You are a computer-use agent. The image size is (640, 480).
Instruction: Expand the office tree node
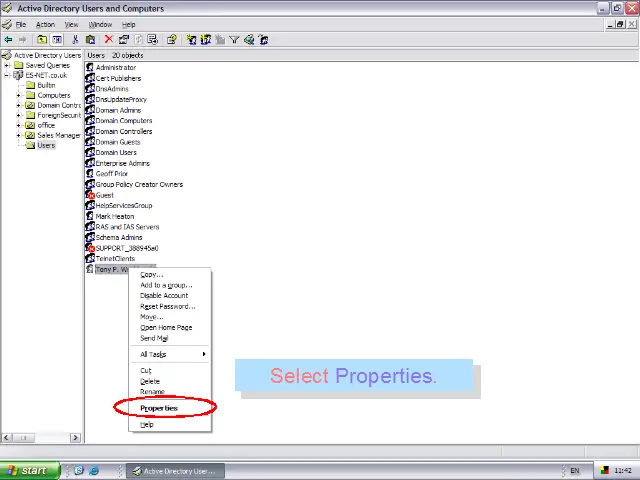18,125
